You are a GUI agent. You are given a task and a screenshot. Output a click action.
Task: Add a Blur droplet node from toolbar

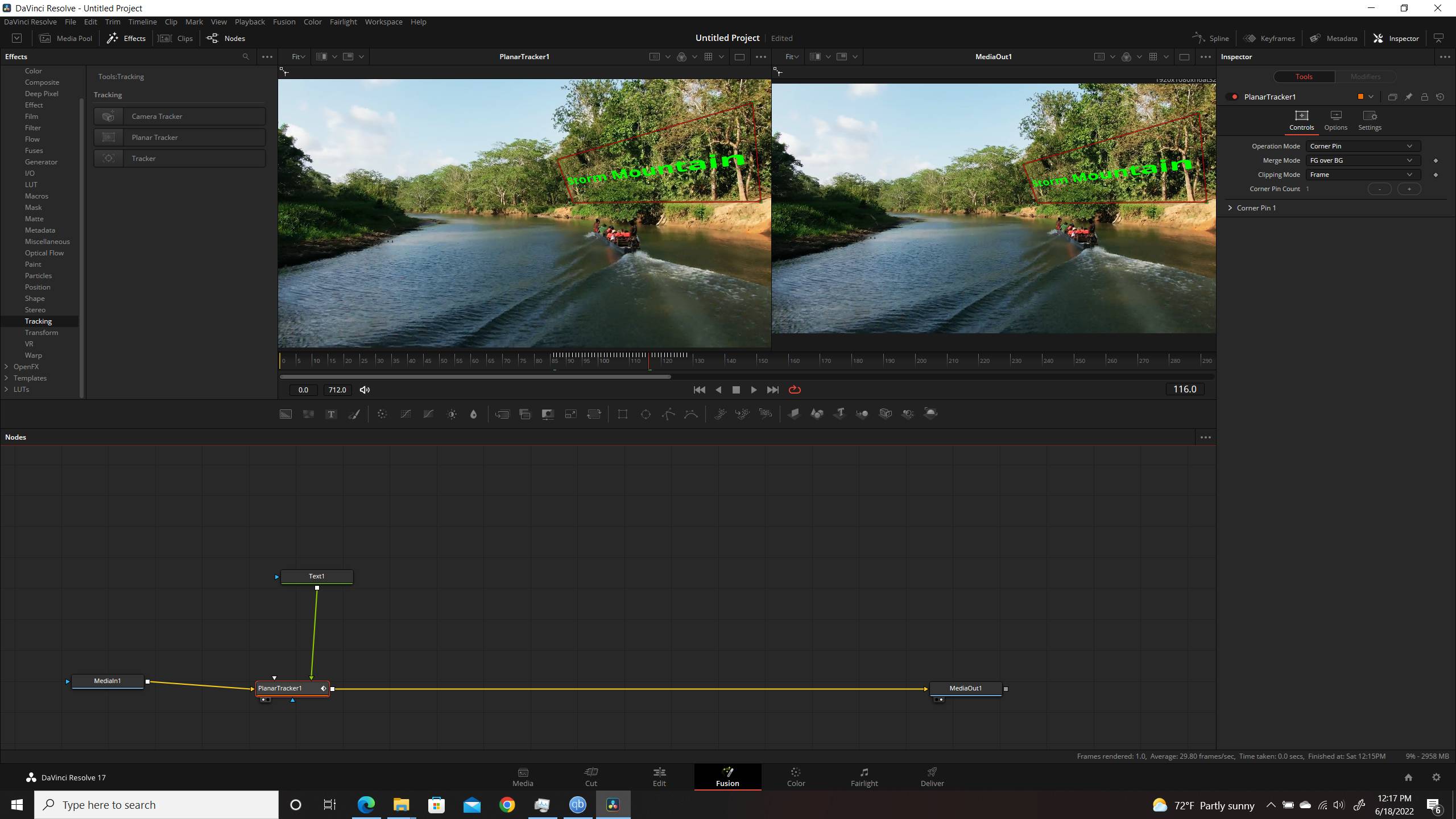tap(473, 414)
